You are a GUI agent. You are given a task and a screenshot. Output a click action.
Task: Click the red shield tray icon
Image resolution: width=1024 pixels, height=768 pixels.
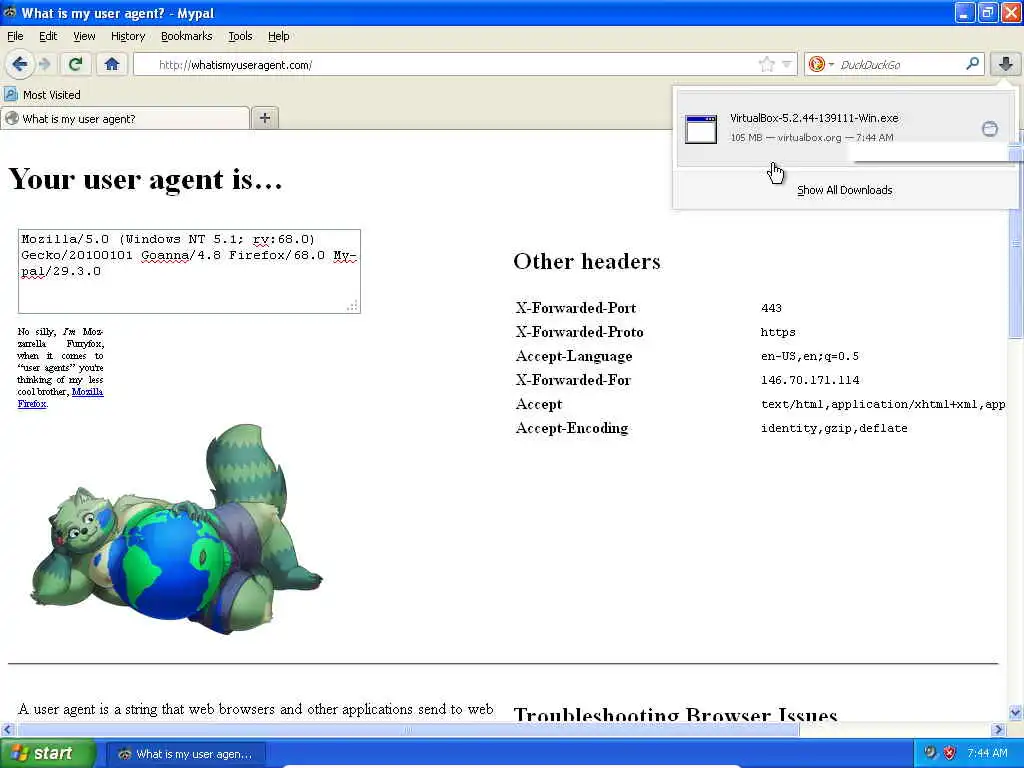(950, 753)
